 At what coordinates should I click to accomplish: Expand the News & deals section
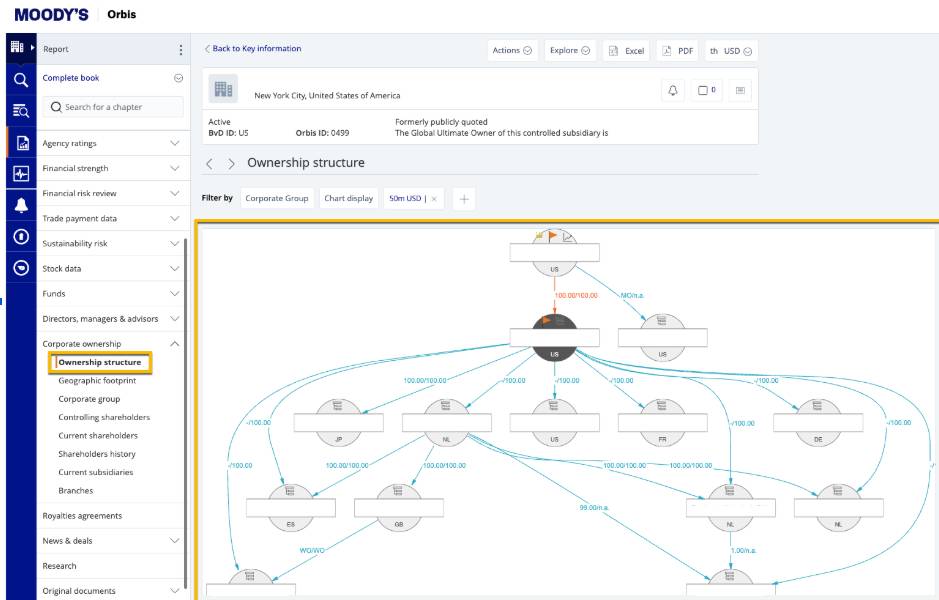tap(175, 541)
